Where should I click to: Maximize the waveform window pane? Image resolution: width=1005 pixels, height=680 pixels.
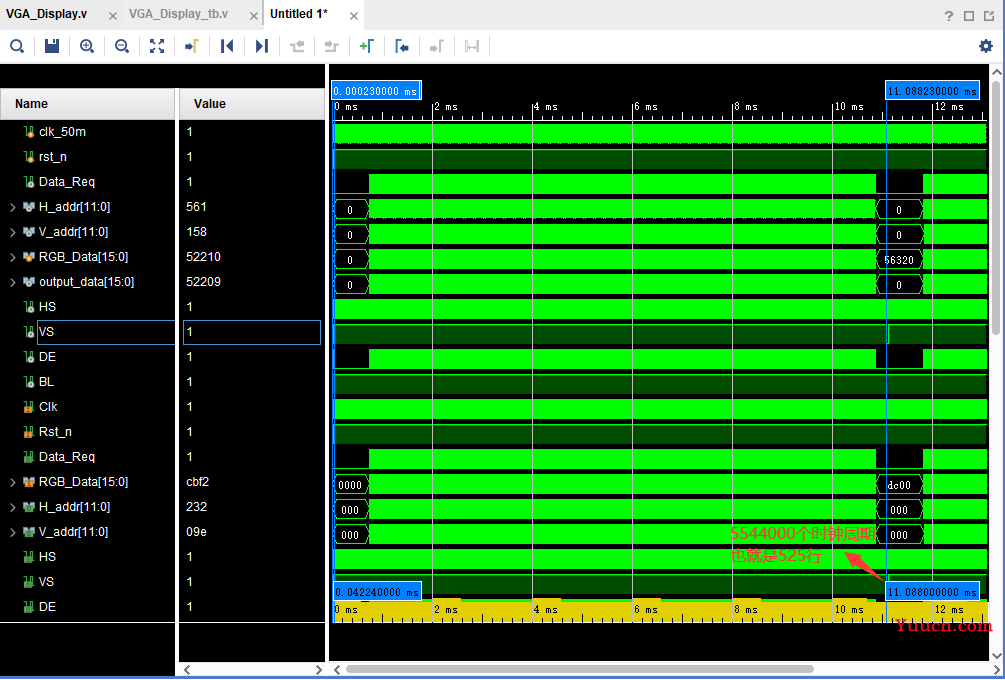969,16
